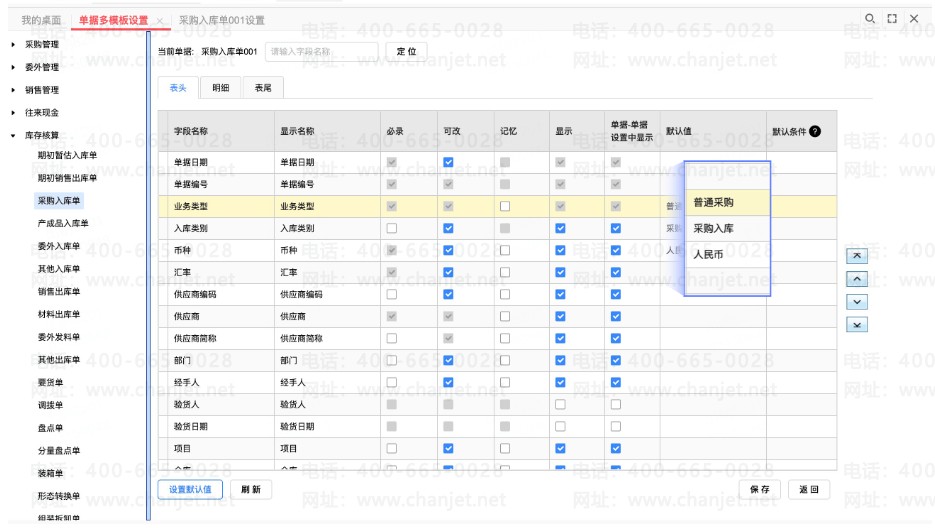Expand the 销售管理 tree node
This screenshot has height=528, width=935.
tap(13, 89)
